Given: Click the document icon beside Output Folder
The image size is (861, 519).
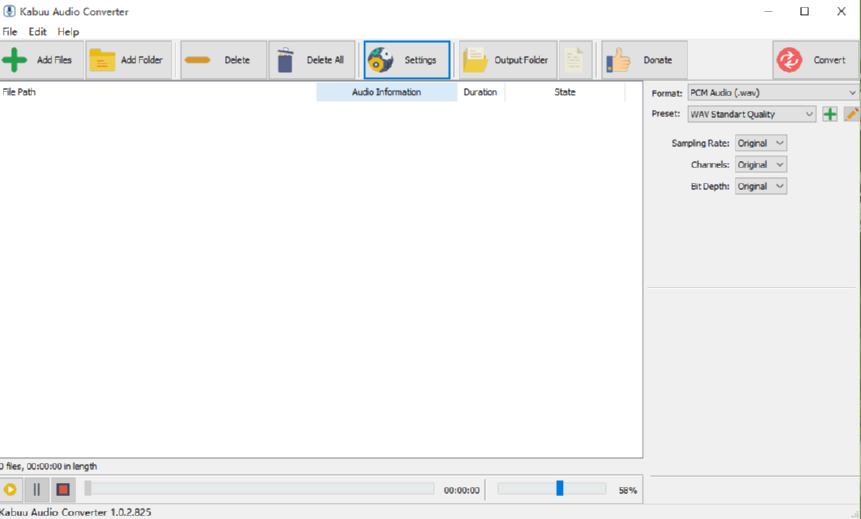Looking at the screenshot, I should pyautogui.click(x=575, y=60).
